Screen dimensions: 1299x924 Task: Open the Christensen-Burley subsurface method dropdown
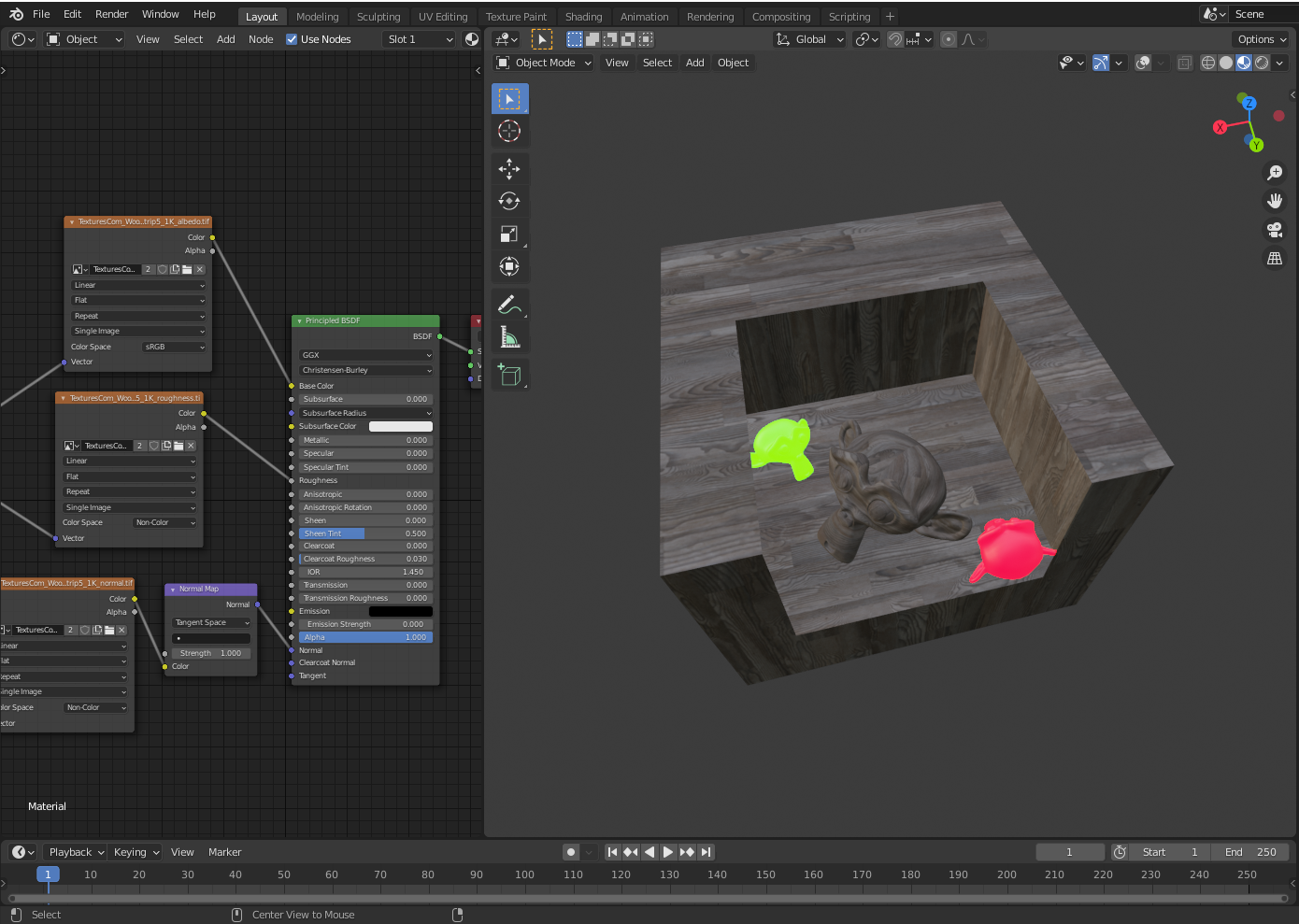(366, 370)
